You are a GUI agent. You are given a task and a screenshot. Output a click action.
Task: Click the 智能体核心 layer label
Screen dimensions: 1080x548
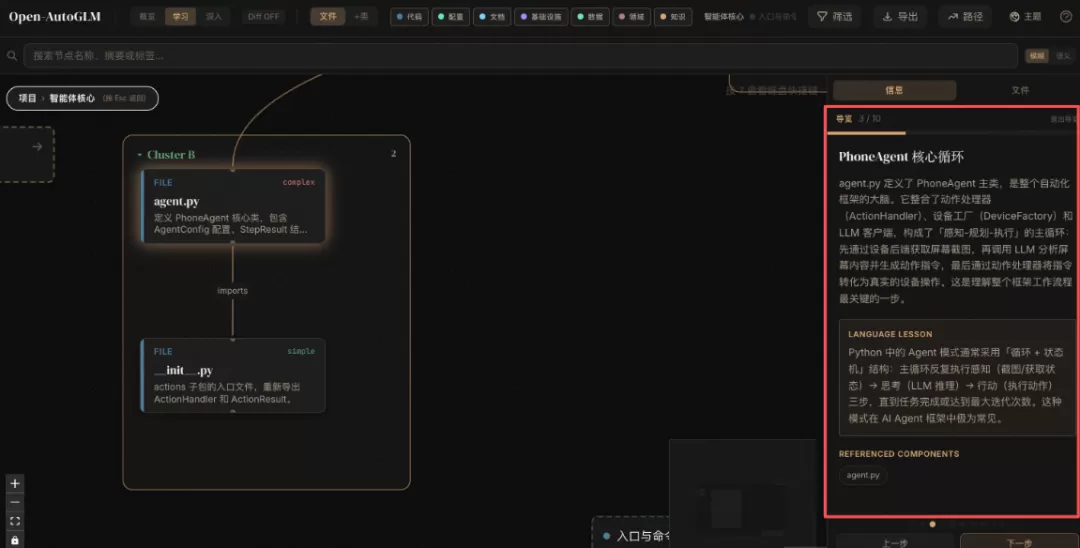[x=723, y=17]
